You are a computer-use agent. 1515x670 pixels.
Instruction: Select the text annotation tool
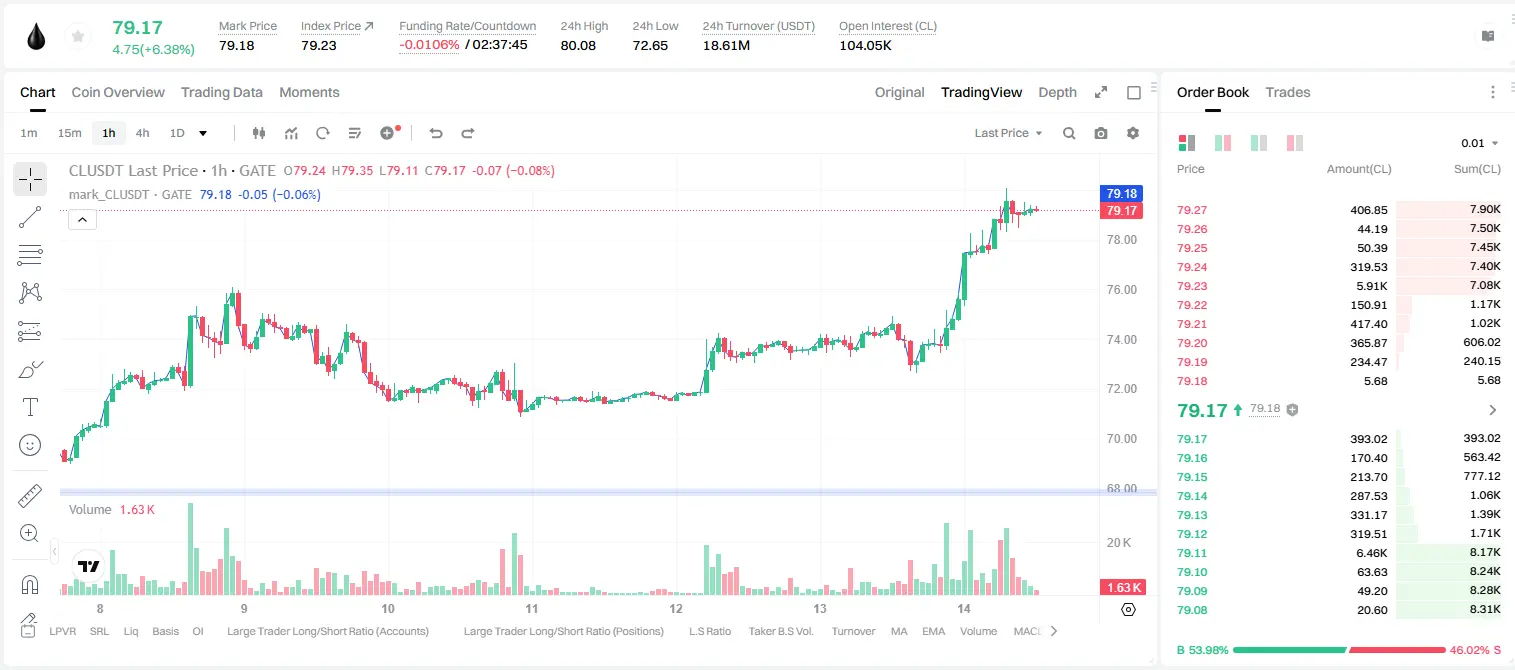pyautogui.click(x=30, y=407)
